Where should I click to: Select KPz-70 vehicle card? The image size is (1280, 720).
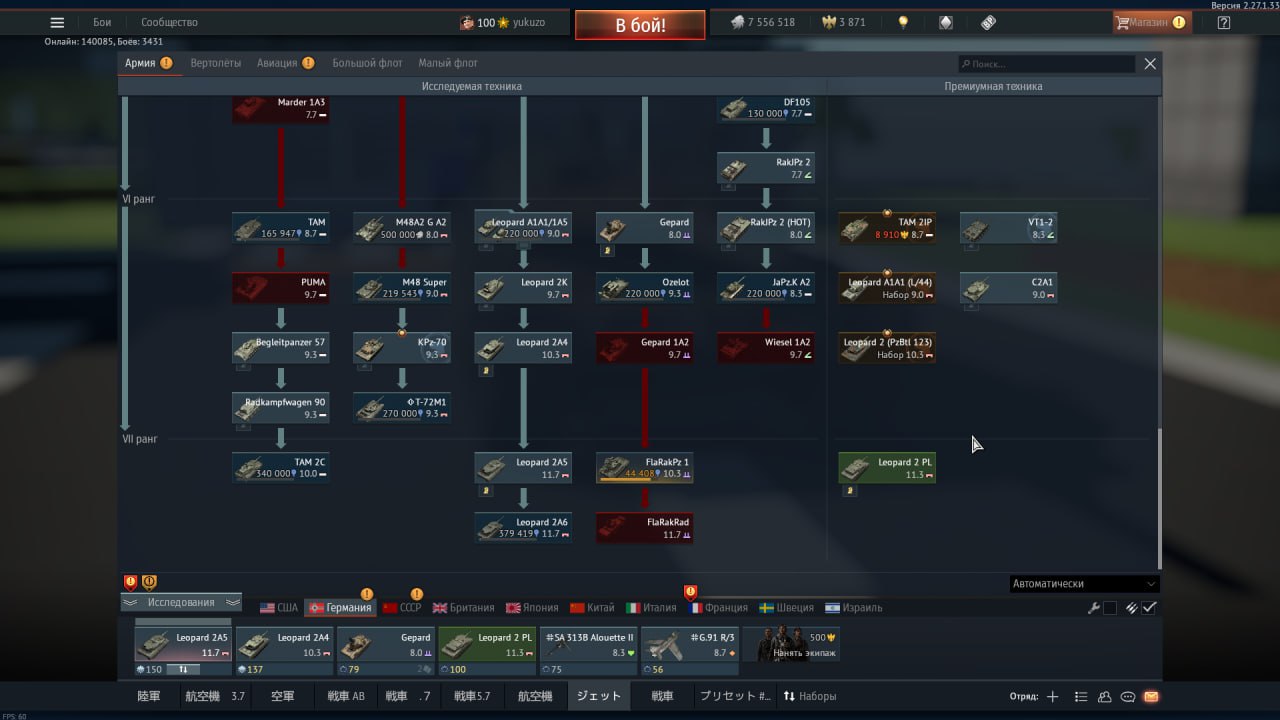pos(402,348)
